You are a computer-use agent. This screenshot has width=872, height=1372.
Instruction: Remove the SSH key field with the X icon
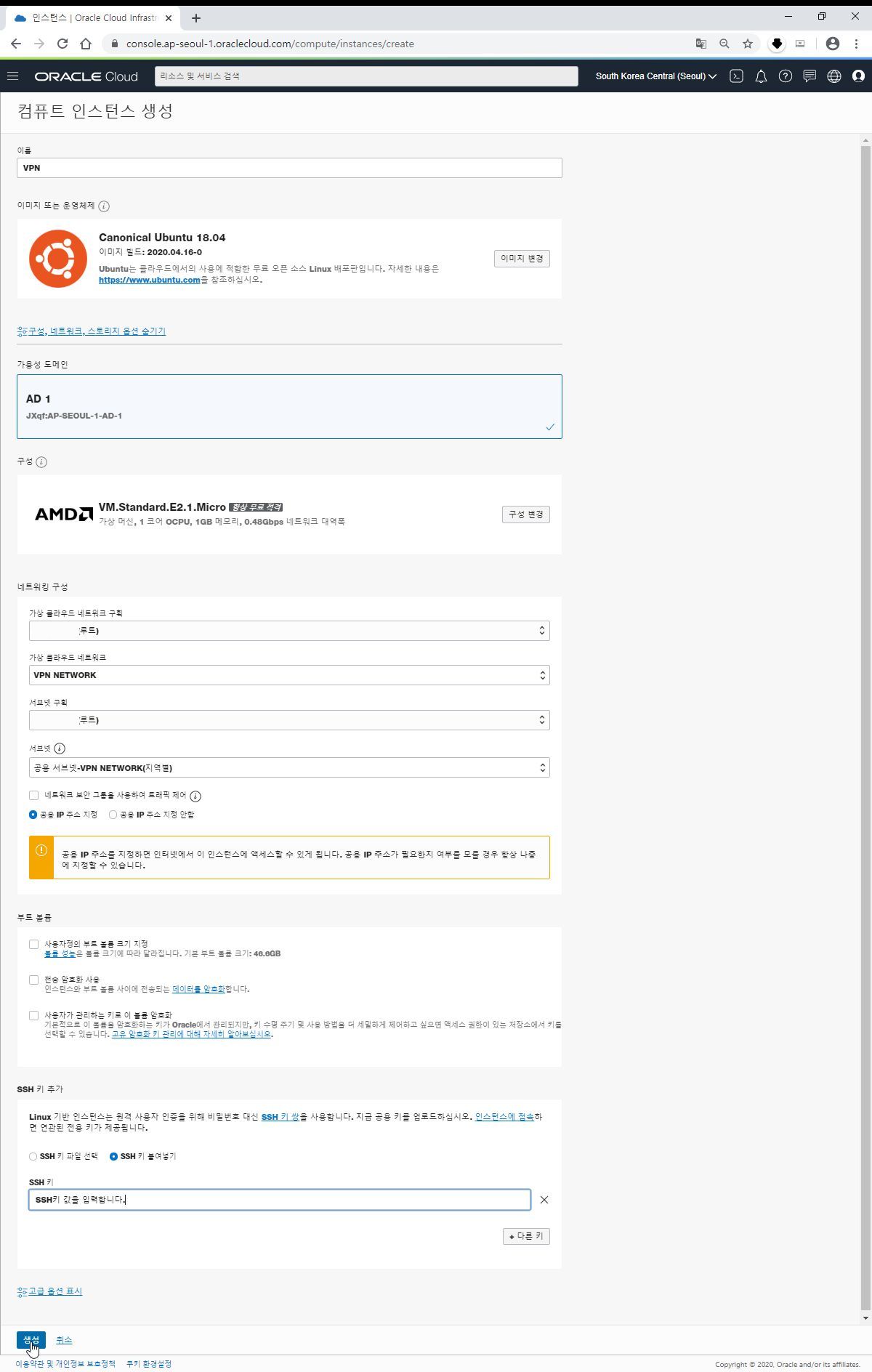click(x=544, y=1200)
